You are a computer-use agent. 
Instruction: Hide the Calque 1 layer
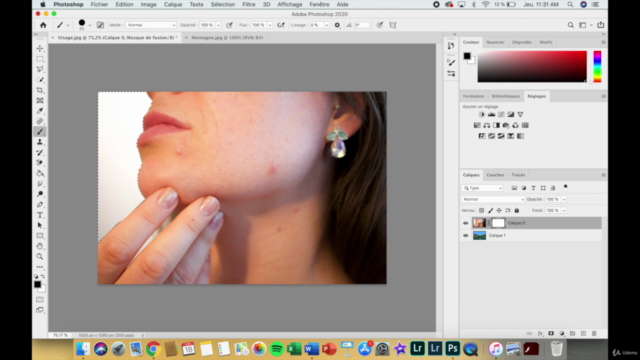(x=466, y=236)
